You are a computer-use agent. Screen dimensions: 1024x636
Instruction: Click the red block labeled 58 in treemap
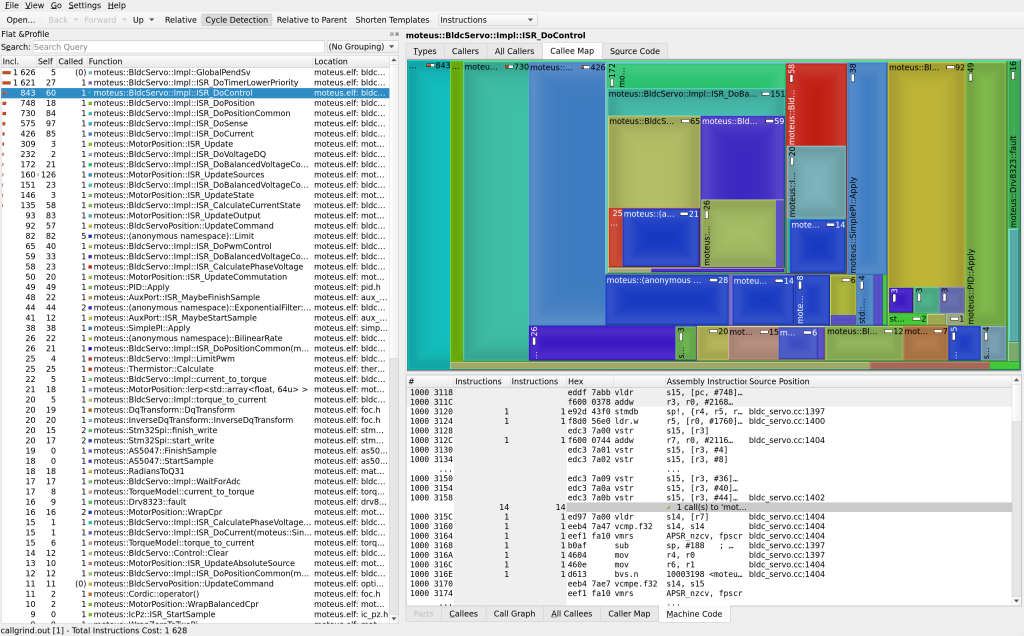pyautogui.click(x=816, y=105)
